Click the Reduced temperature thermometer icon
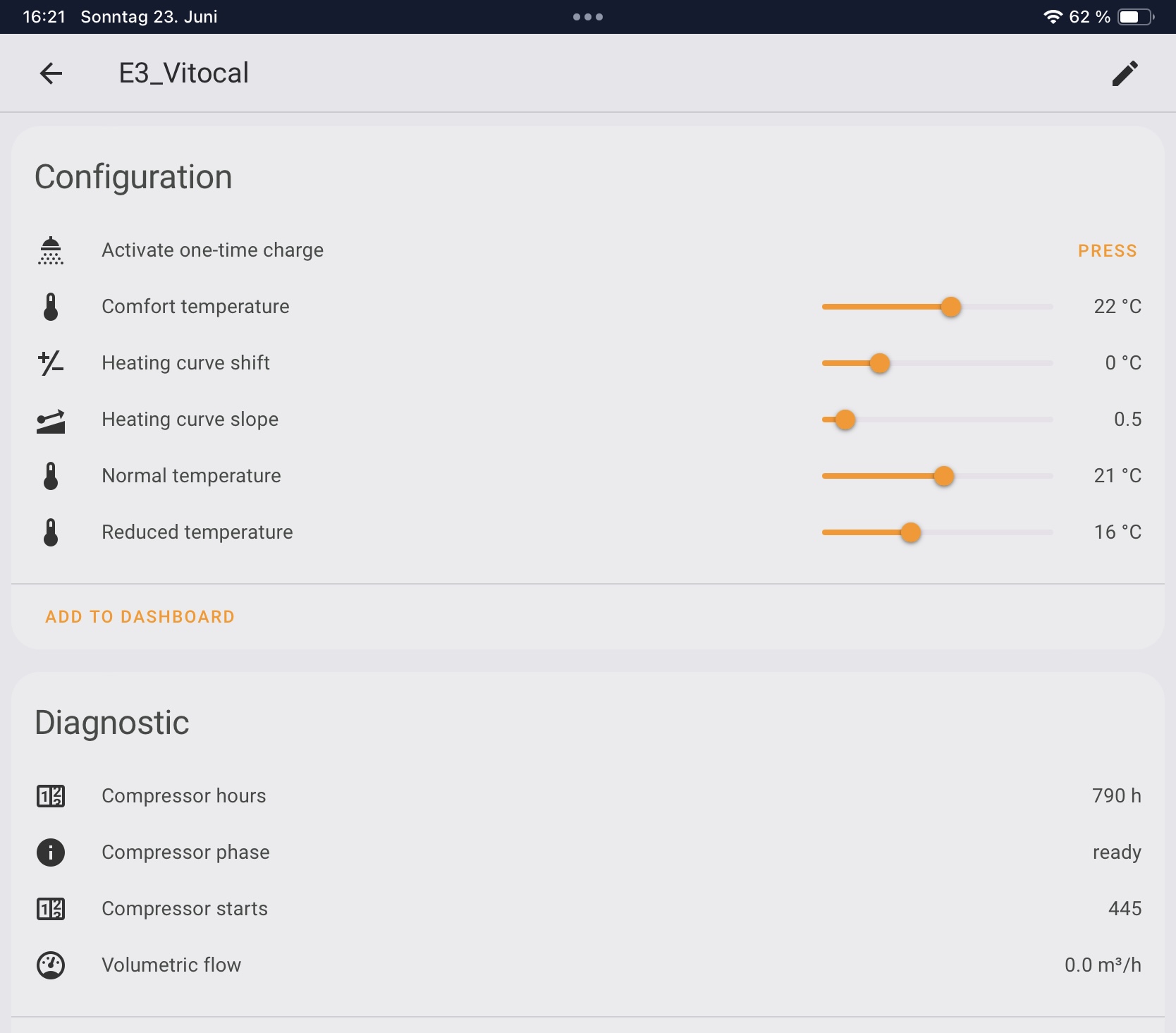 click(51, 532)
